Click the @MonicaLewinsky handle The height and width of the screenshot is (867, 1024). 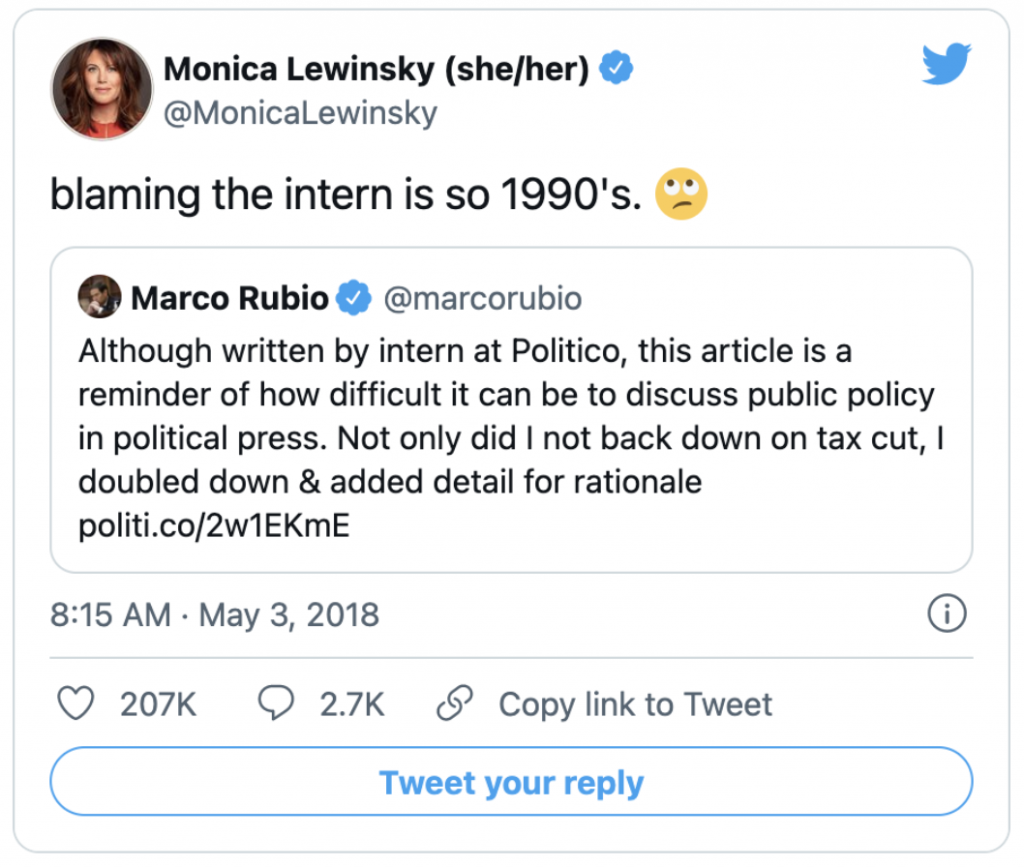coord(300,113)
